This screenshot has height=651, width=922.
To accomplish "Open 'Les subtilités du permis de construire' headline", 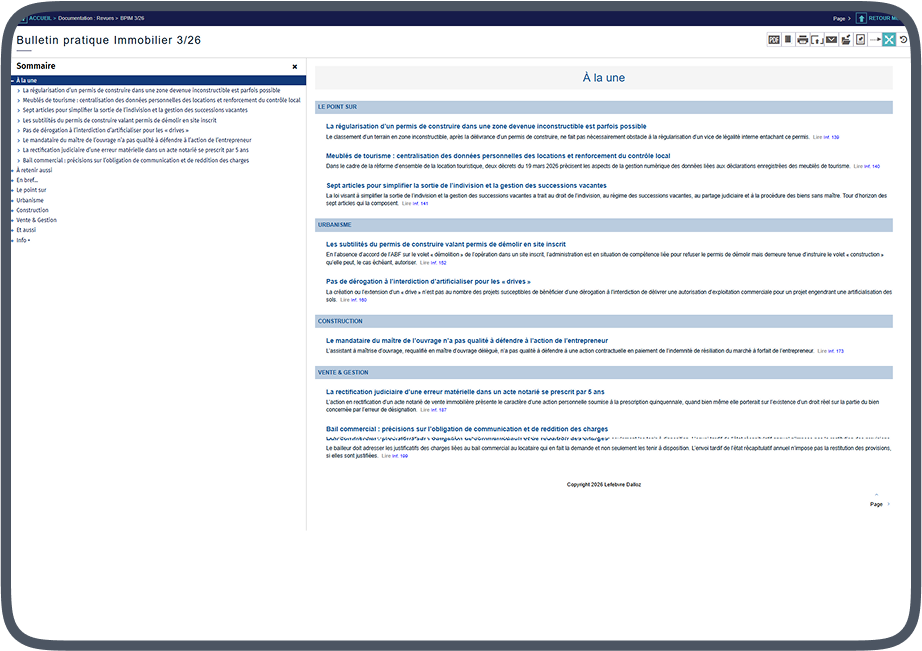I will 446,244.
